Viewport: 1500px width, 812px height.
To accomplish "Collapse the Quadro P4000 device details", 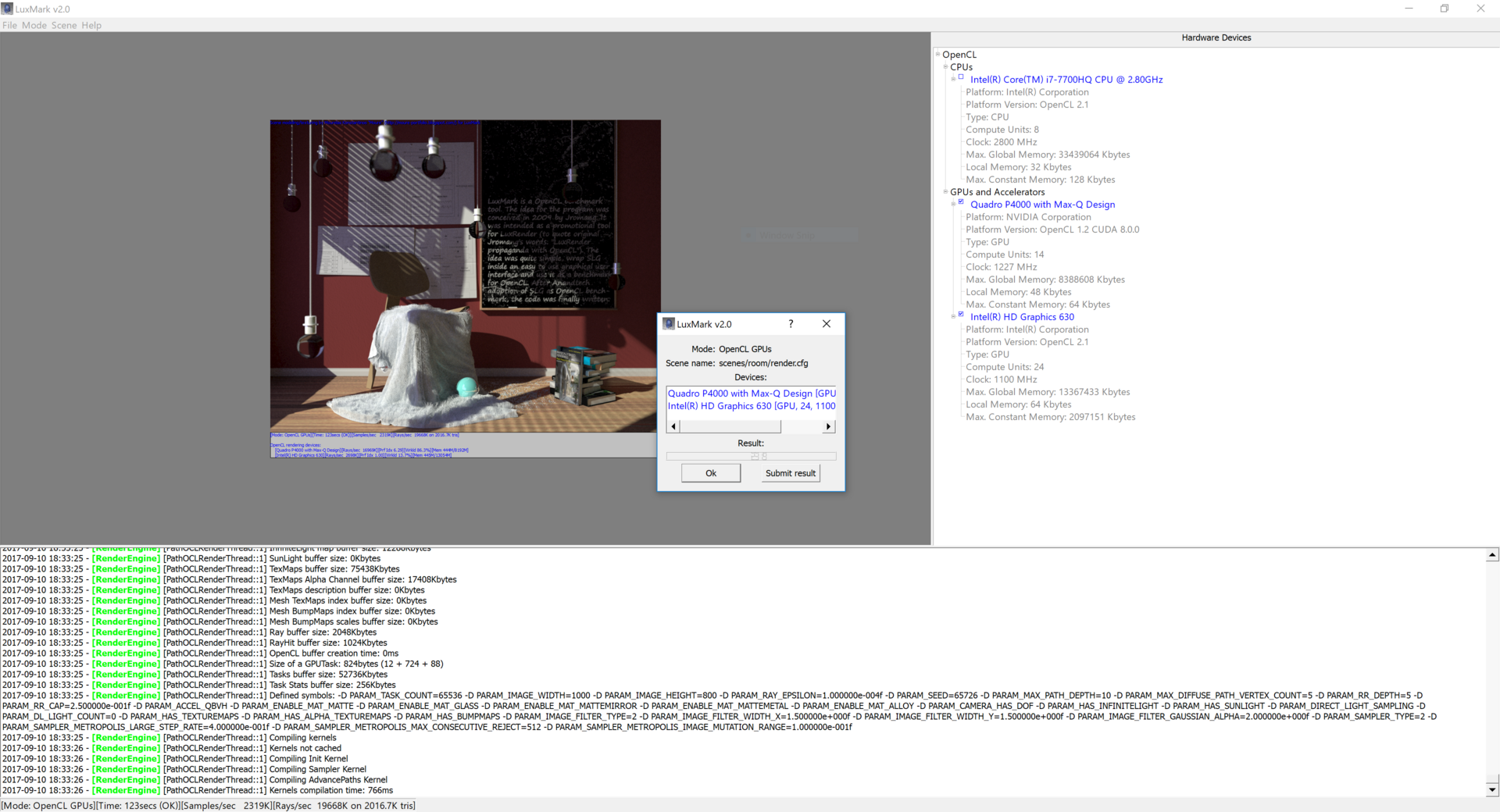I will pos(953,204).
